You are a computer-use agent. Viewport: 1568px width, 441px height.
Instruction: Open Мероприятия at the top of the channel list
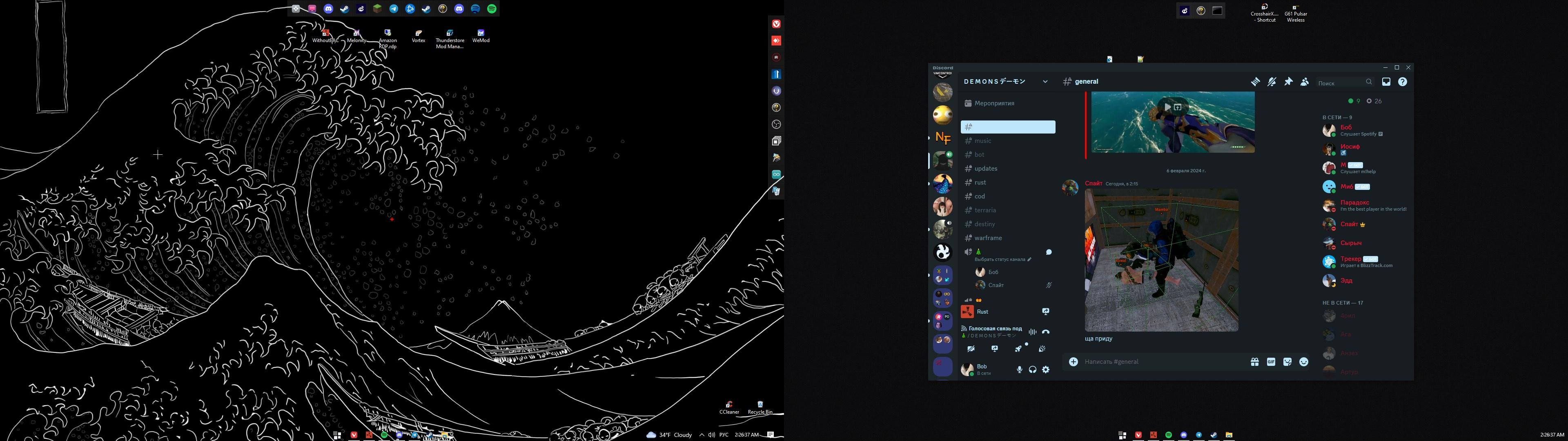click(995, 103)
